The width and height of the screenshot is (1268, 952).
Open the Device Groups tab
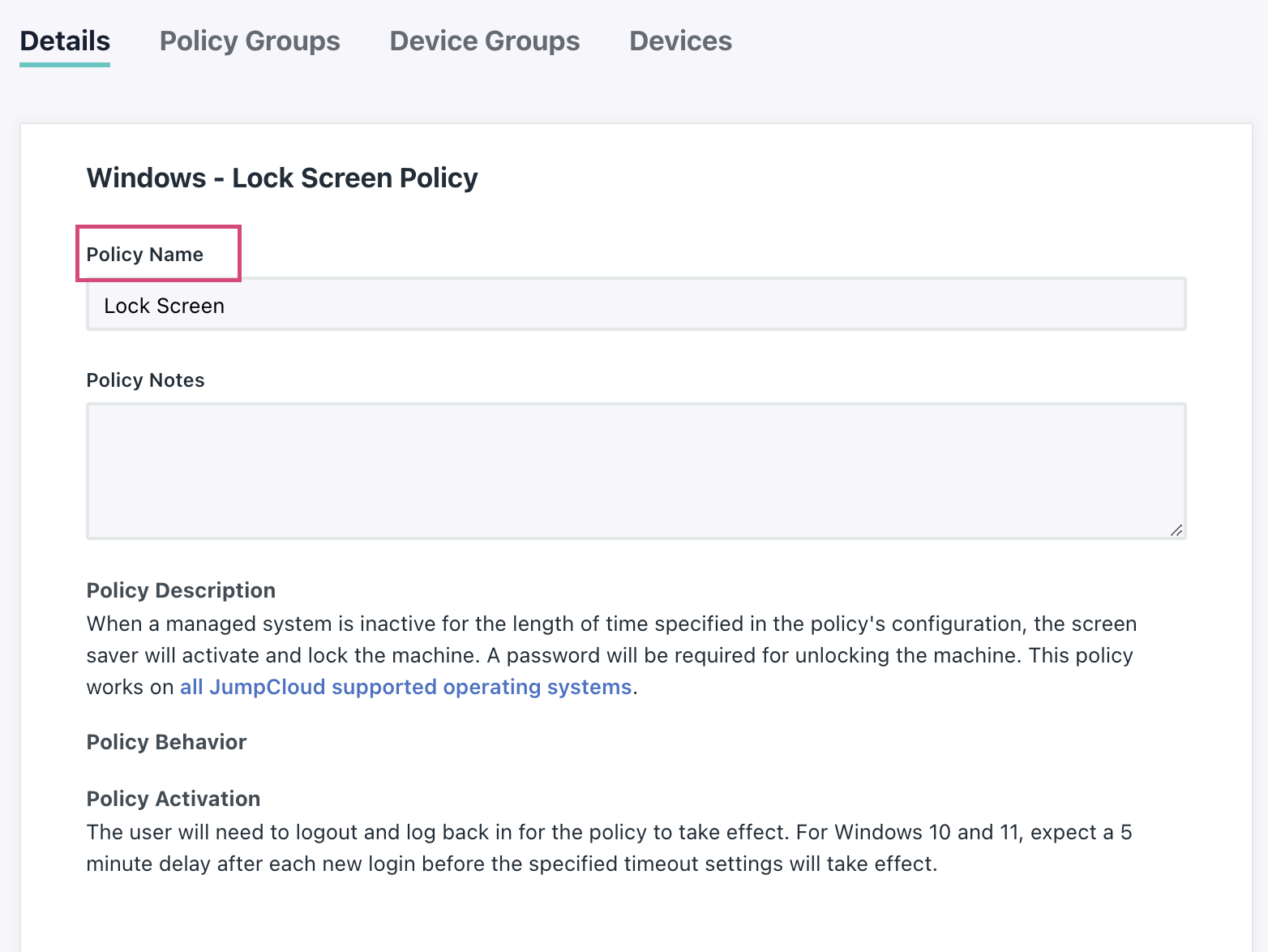(x=485, y=41)
